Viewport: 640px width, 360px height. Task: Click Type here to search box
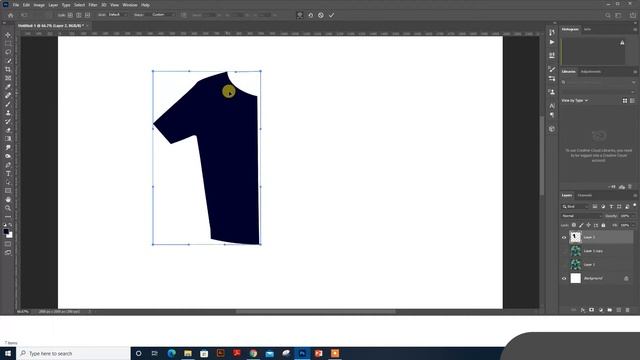pyautogui.click(x=73, y=353)
